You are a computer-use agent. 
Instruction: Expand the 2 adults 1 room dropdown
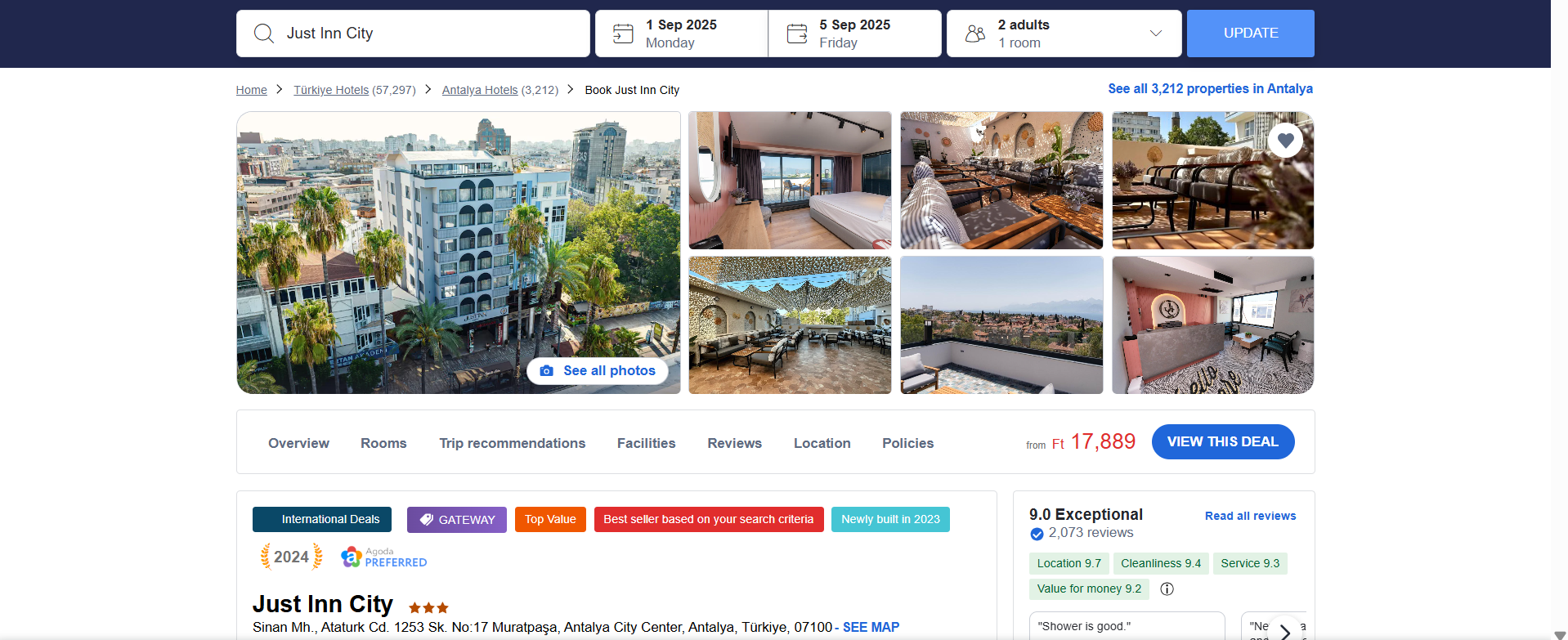click(1155, 34)
